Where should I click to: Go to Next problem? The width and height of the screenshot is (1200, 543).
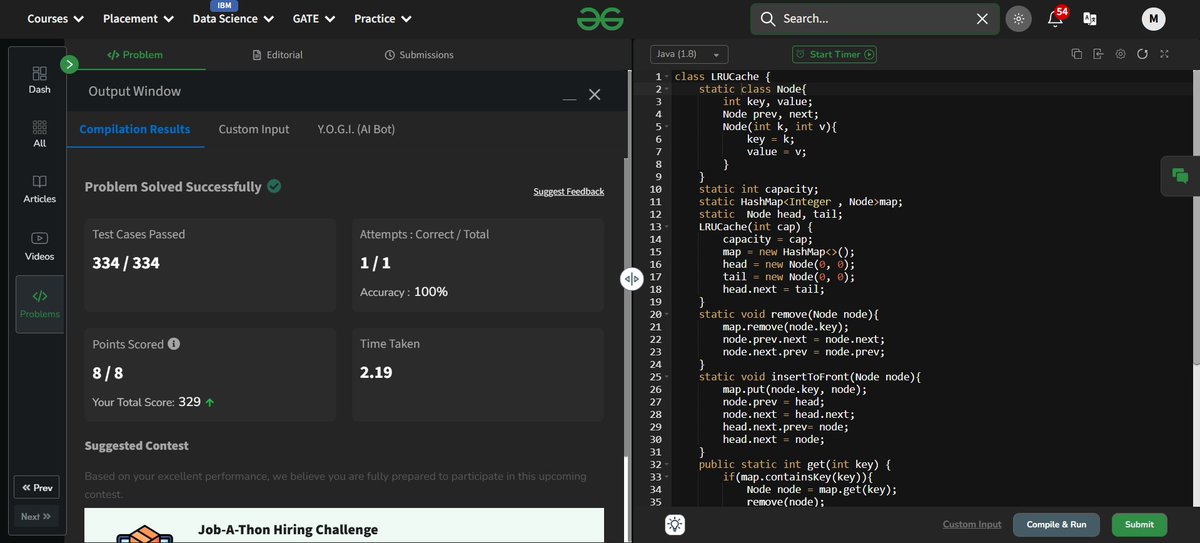click(x=36, y=516)
